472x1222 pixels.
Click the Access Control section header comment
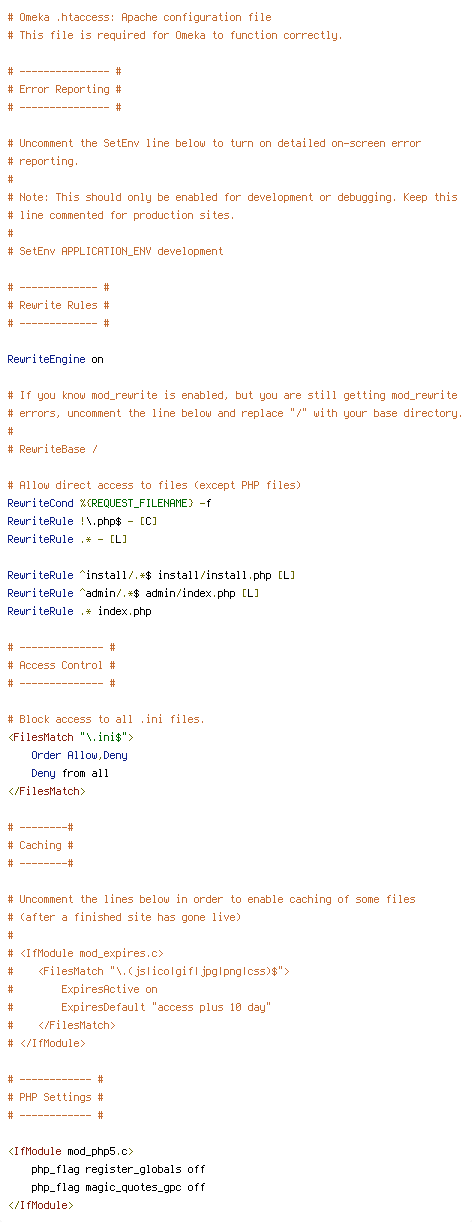(61, 665)
